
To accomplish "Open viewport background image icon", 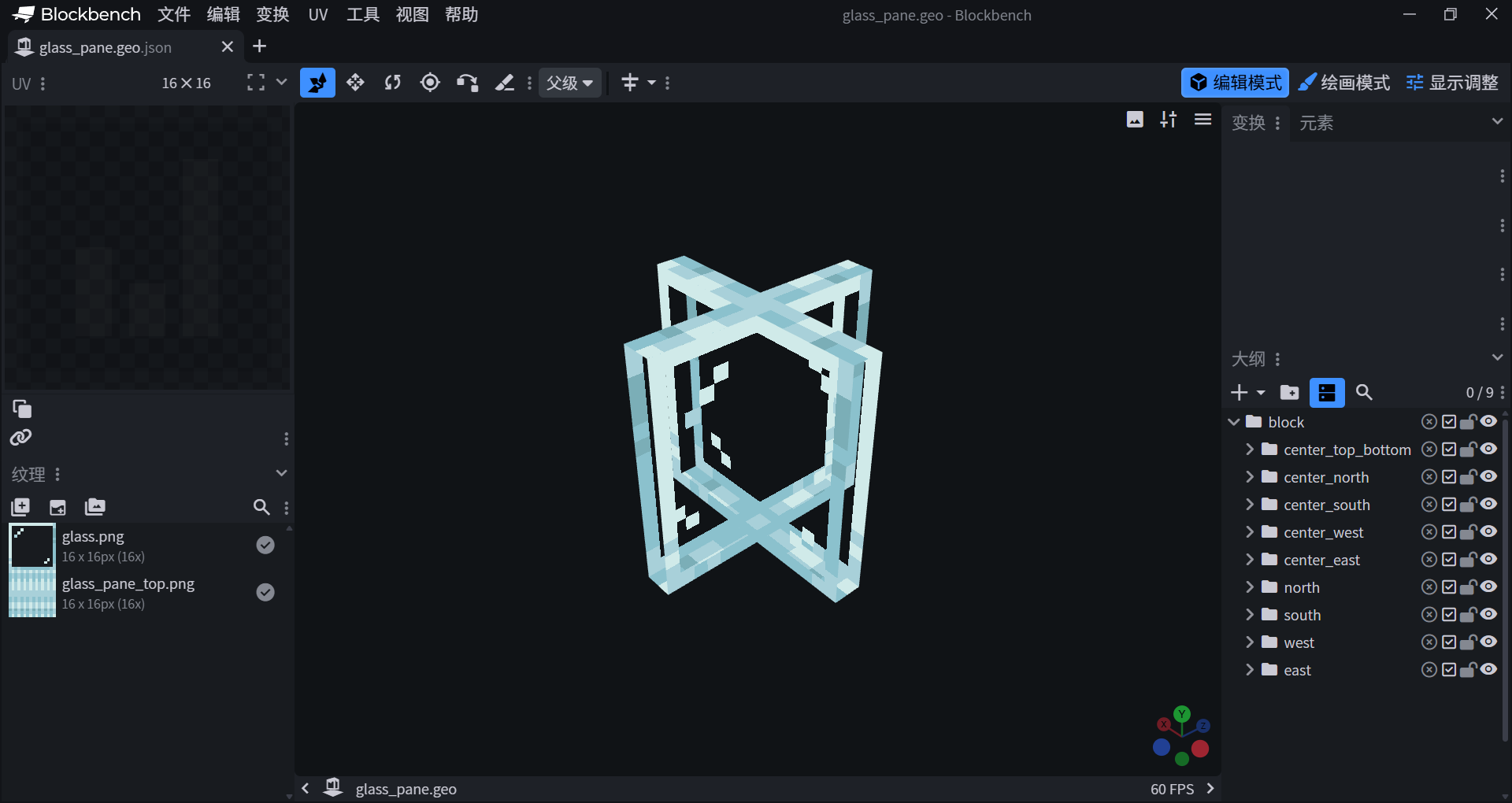I will tap(1135, 120).
